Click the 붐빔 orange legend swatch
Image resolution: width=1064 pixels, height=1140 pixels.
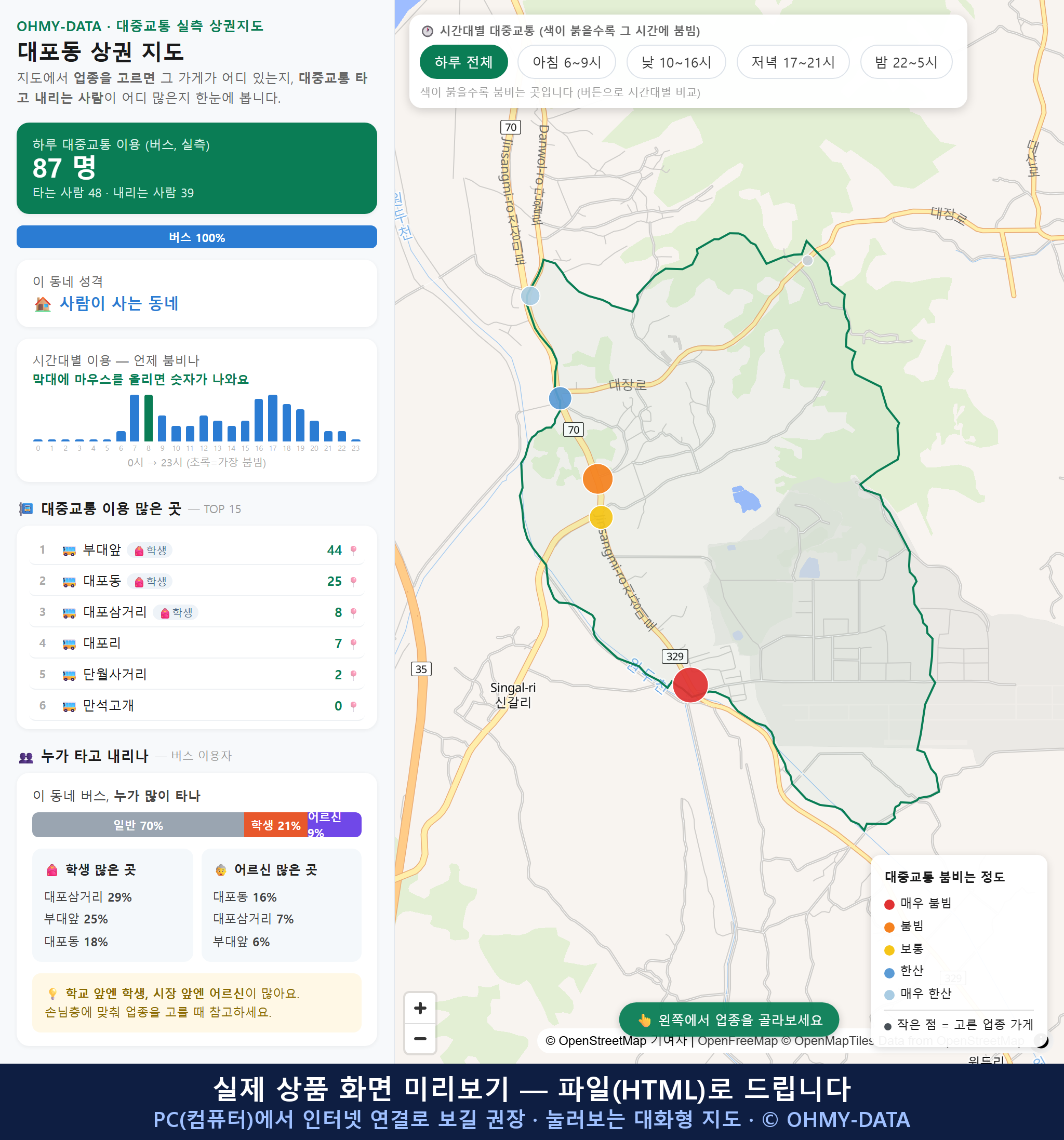click(x=889, y=927)
